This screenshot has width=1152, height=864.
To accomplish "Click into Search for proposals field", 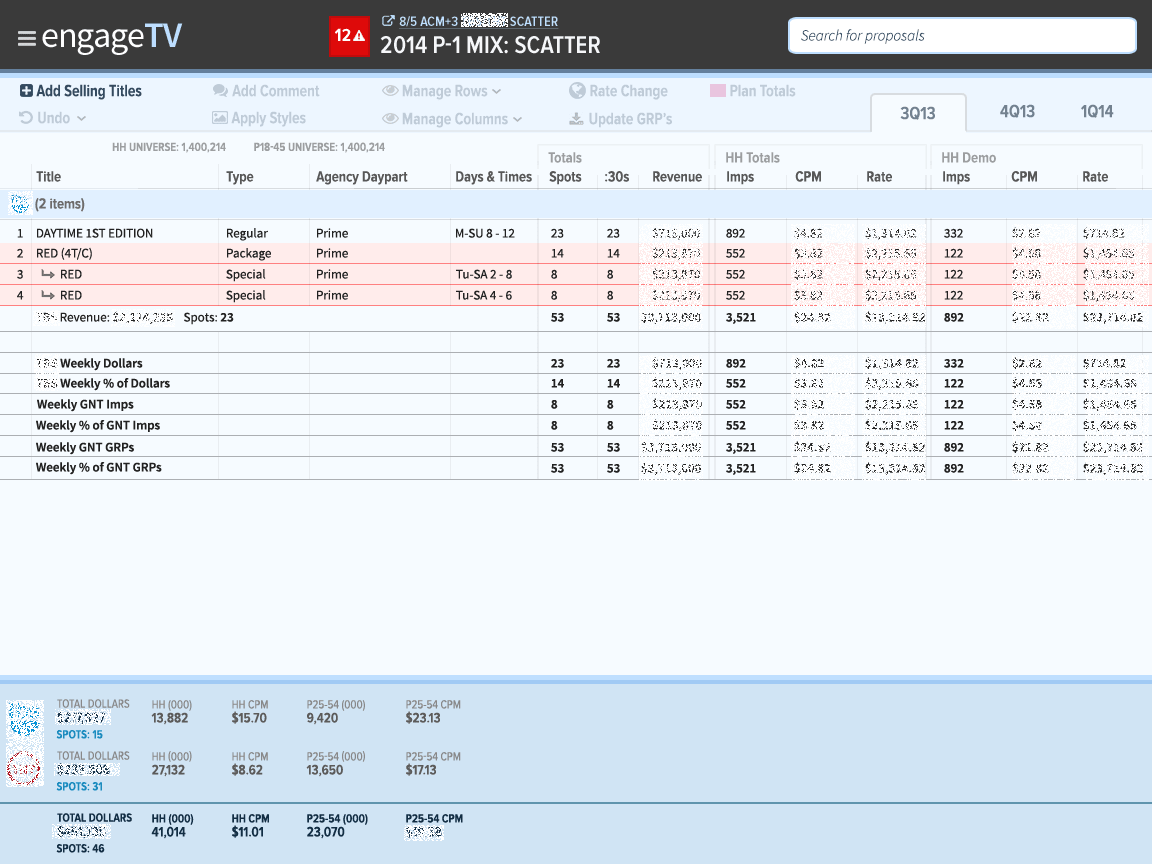I will (962, 36).
